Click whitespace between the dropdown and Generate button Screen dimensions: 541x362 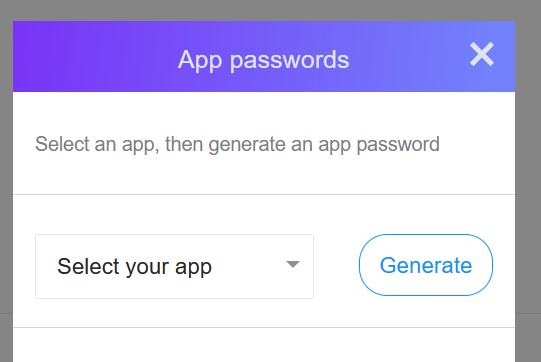tap(336, 266)
